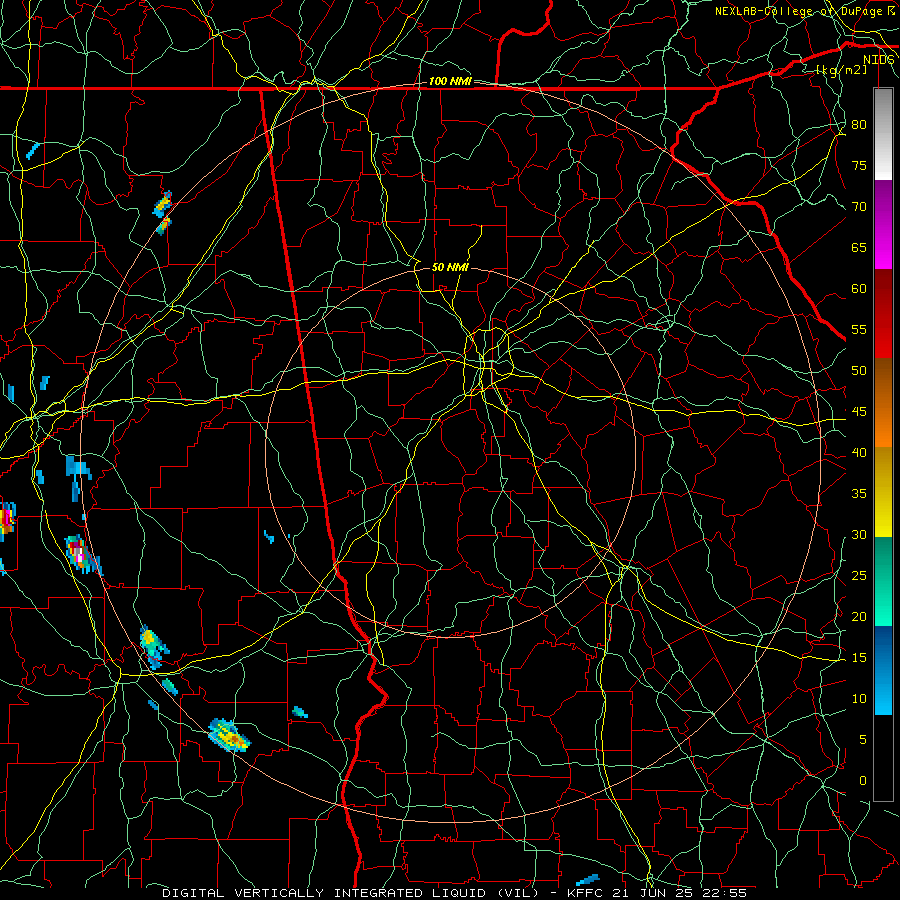Image resolution: width=900 pixels, height=900 pixels.
Task: Pick the orange segment of the color bar
Action: pyautogui.click(x=883, y=403)
